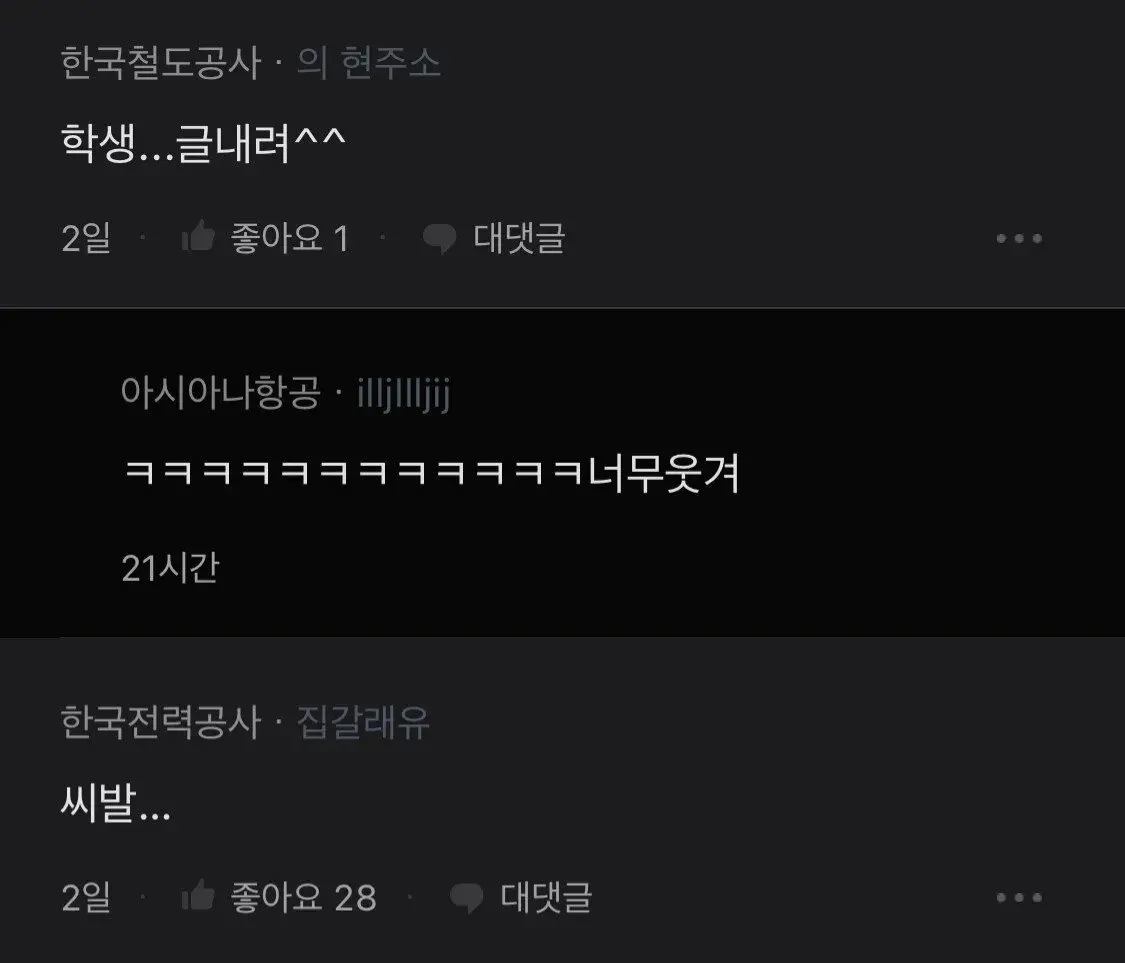Open more options dots for first comment
Screen dimensions: 1125x963
pyautogui.click(x=1019, y=238)
